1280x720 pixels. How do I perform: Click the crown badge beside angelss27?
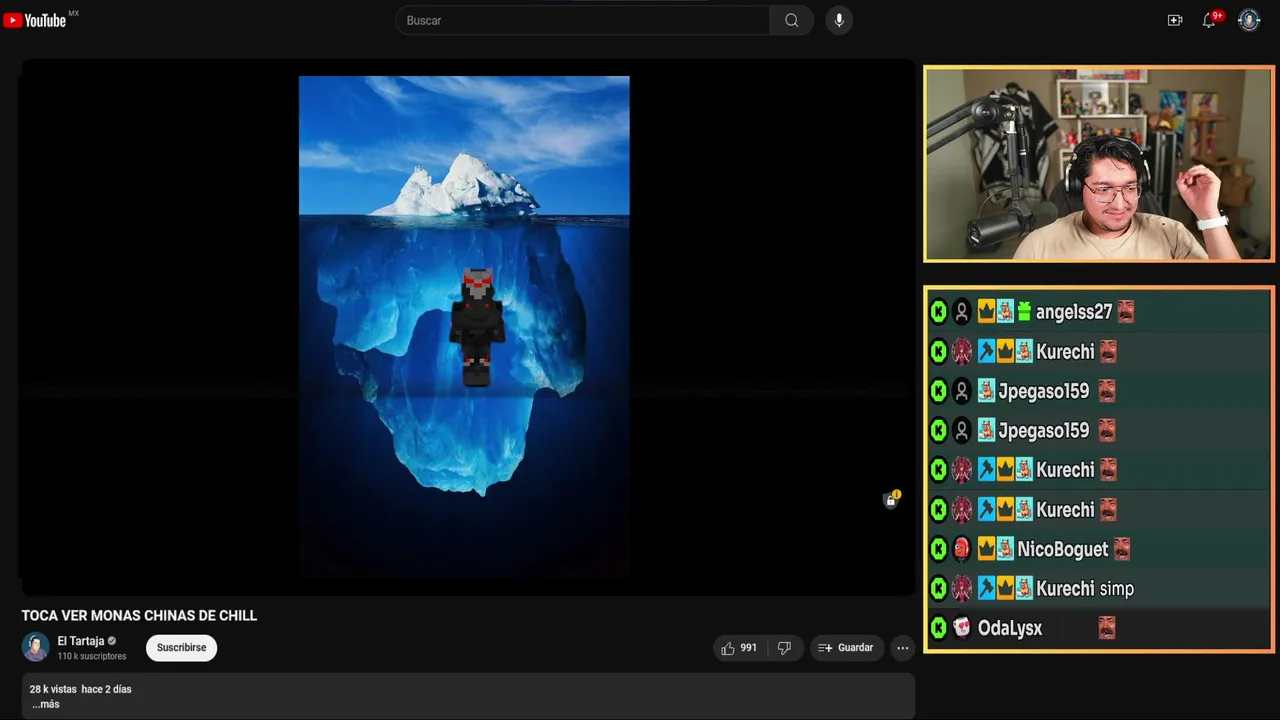coord(986,312)
